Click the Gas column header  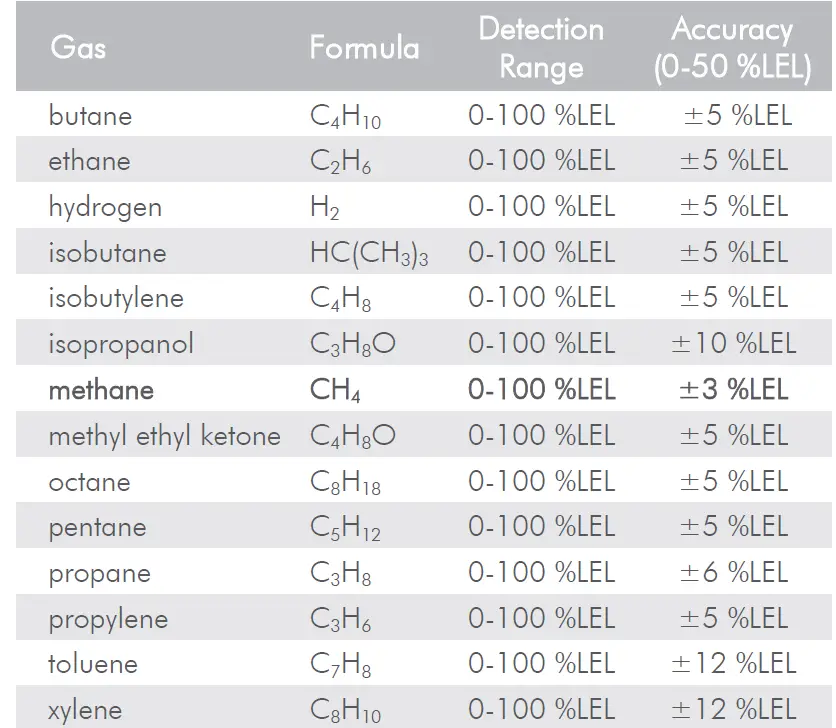coord(77,47)
